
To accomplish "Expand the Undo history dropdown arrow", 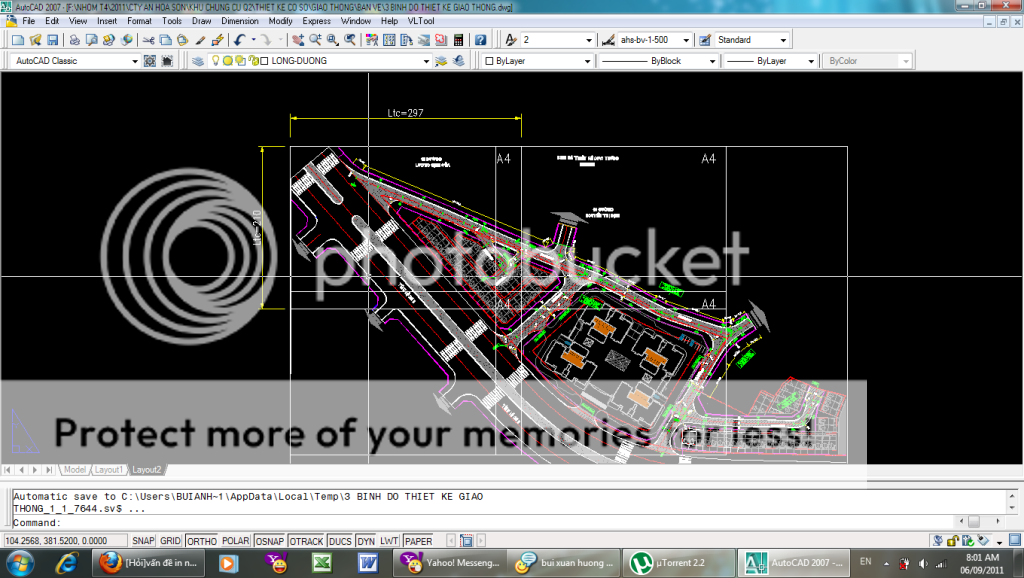I will click(x=253, y=40).
